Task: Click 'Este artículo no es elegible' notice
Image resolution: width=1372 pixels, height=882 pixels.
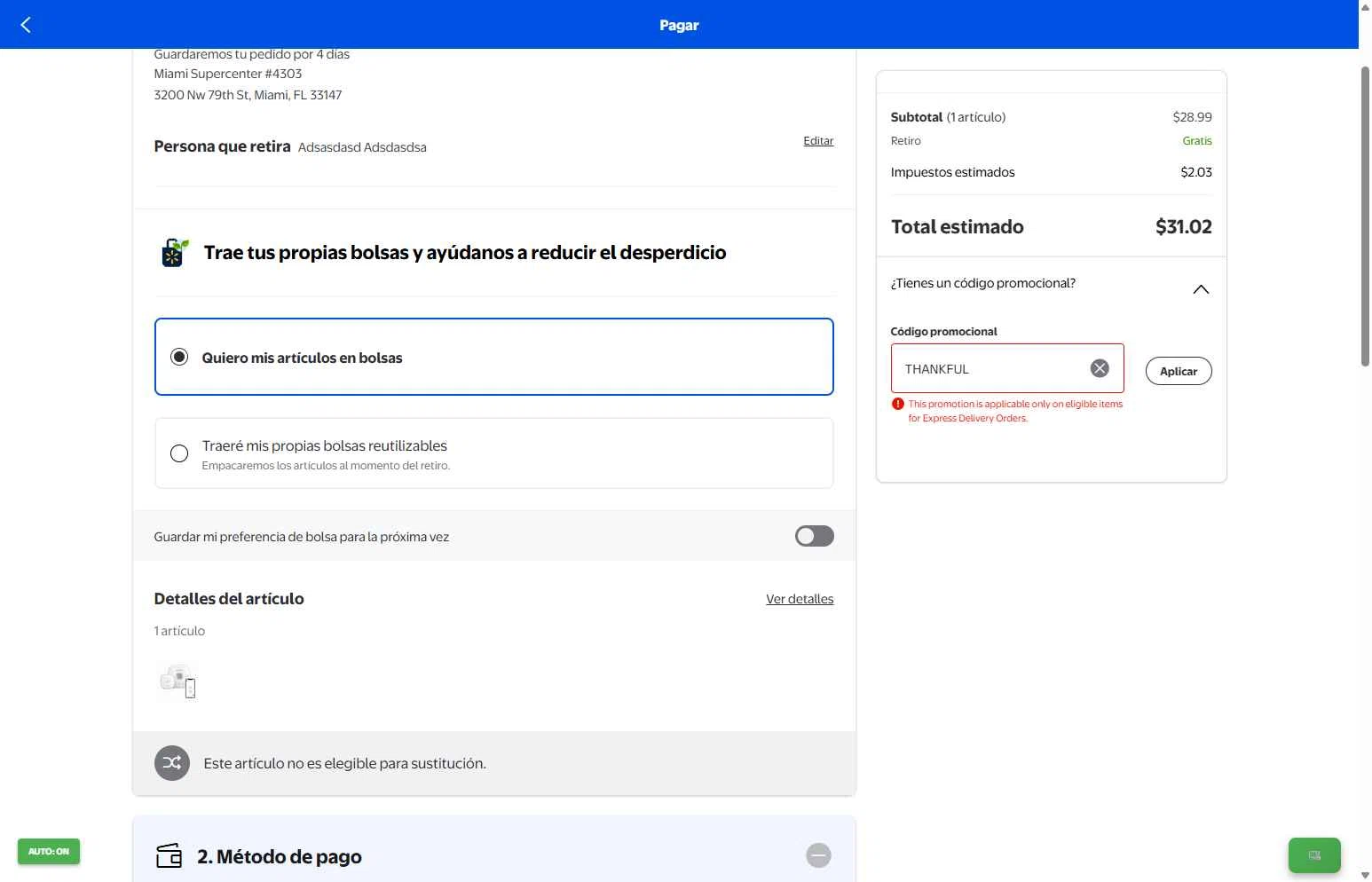Action: click(344, 763)
